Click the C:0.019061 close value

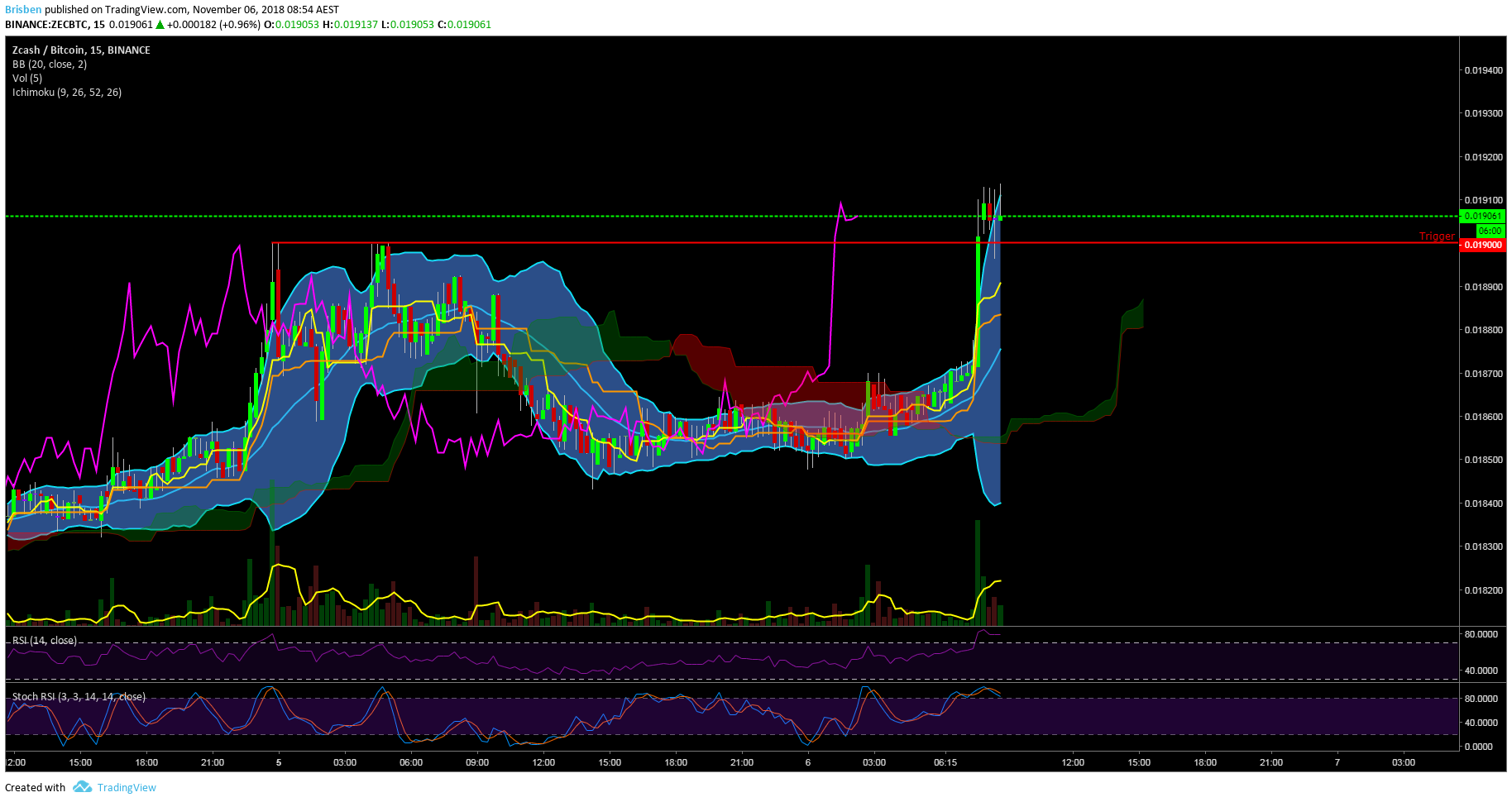pyautogui.click(x=464, y=25)
